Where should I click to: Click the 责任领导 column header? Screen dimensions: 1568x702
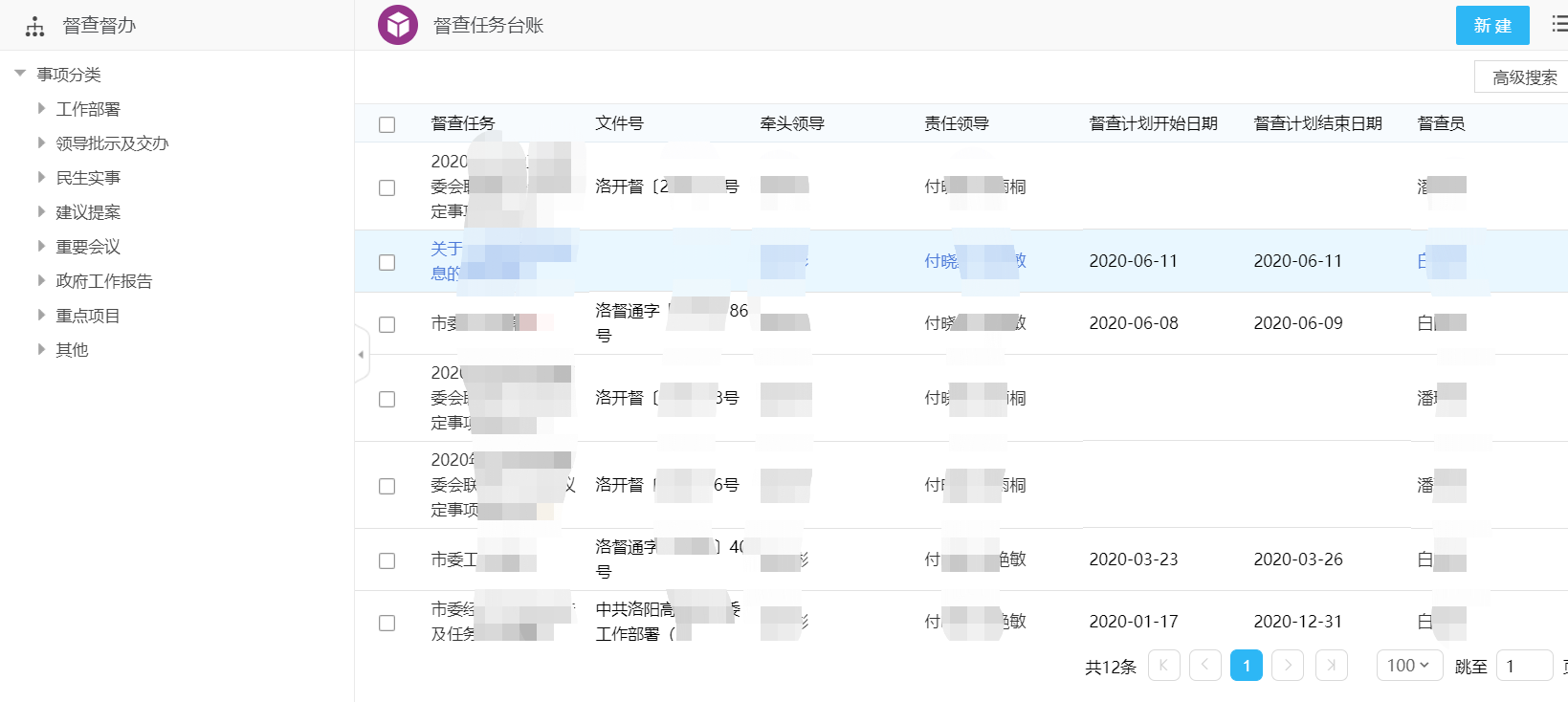click(x=957, y=123)
